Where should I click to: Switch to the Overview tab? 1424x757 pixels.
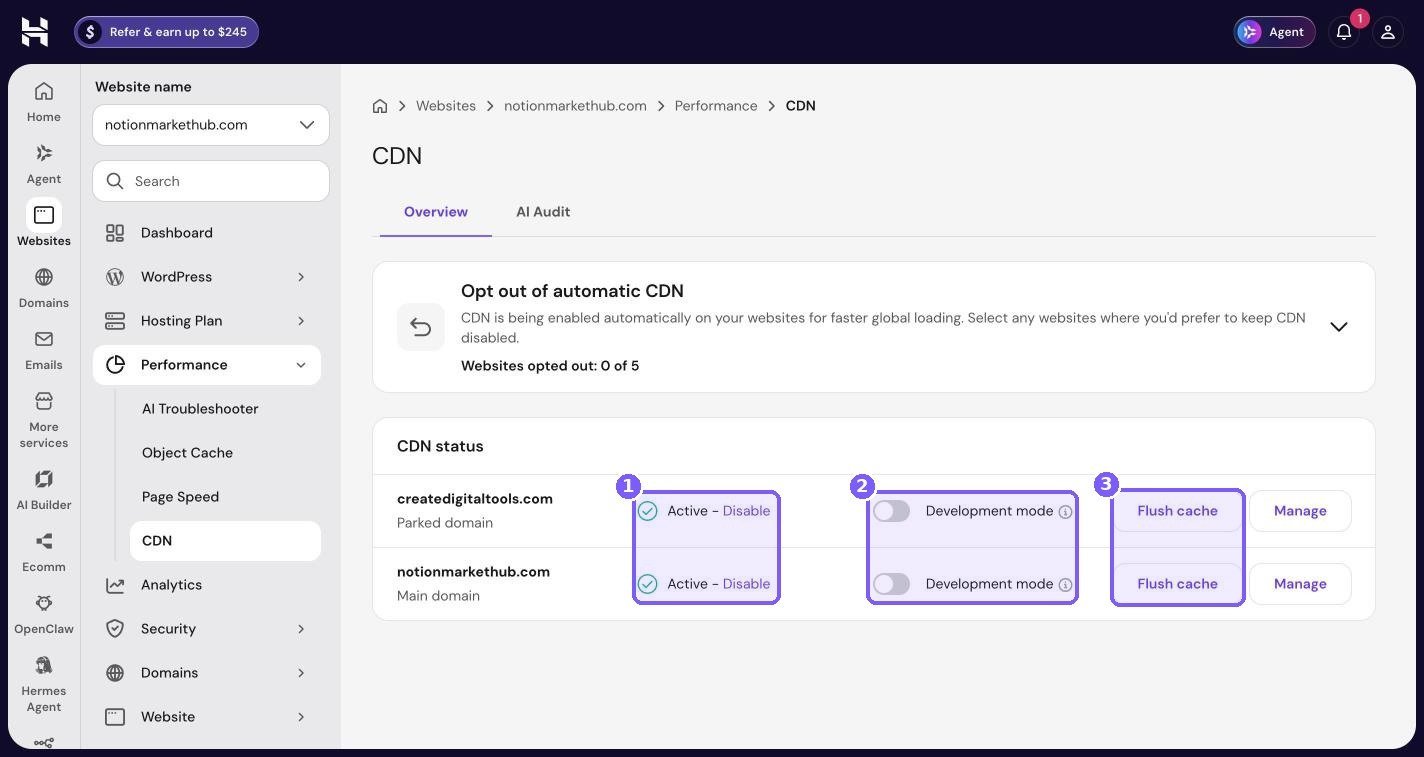pyautogui.click(x=436, y=212)
